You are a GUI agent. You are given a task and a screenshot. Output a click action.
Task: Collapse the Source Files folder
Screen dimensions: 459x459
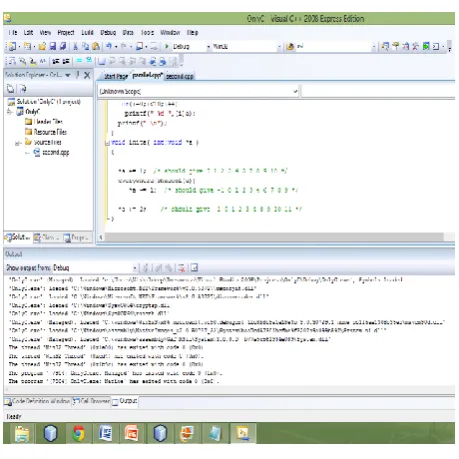pyautogui.click(x=17, y=143)
